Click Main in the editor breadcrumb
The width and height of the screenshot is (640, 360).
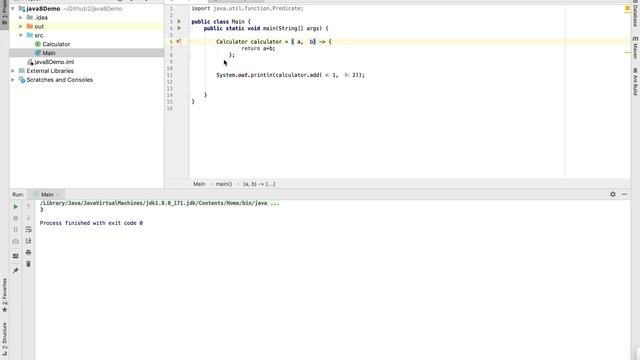[199, 184]
